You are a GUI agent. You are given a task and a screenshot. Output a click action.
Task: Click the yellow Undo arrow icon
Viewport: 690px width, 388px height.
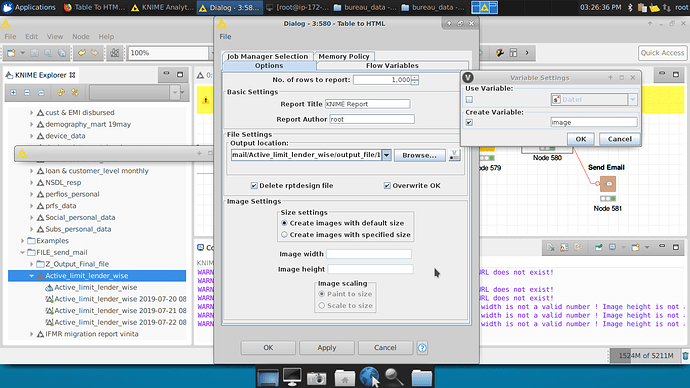tap(82, 53)
